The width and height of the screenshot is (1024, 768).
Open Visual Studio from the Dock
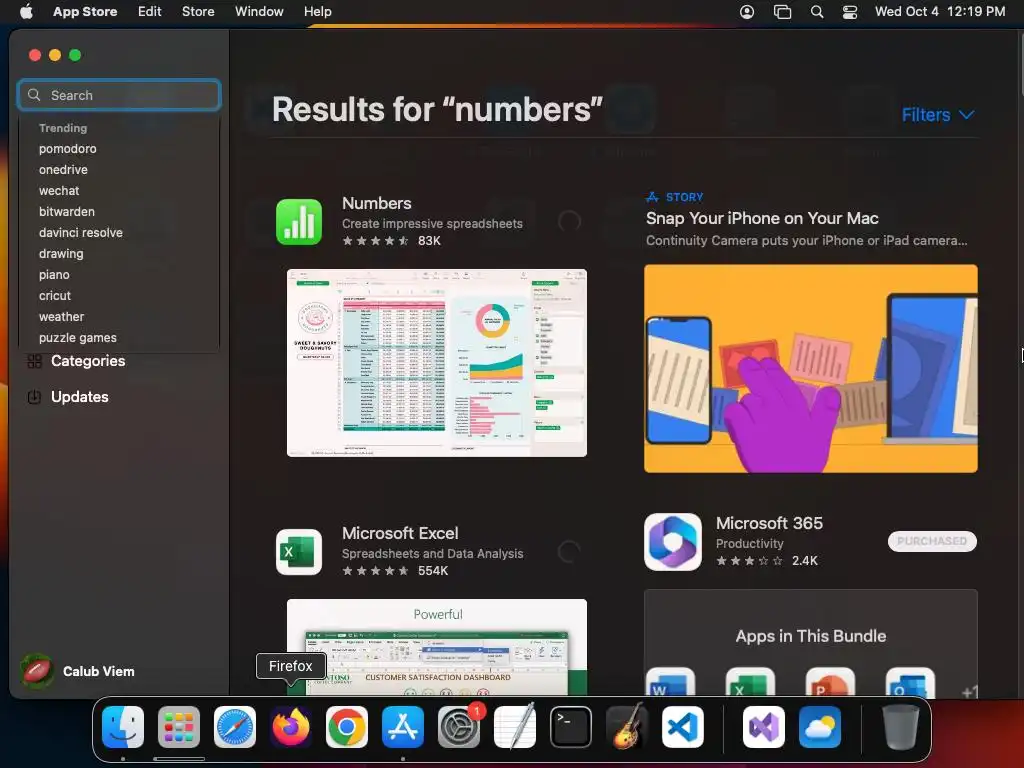click(763, 727)
